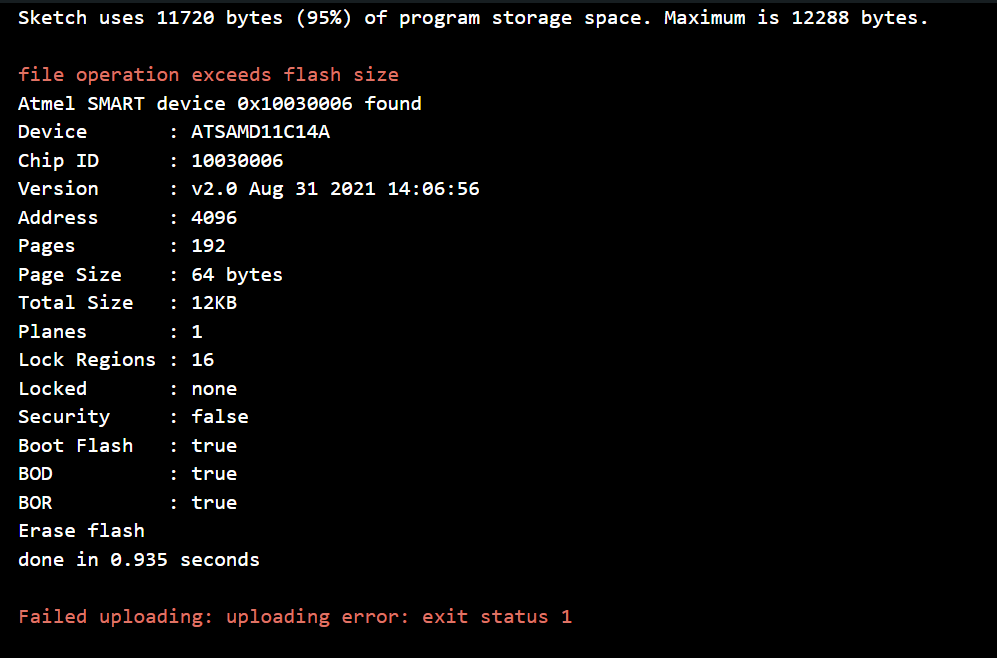Click the BOR value 'true'
997x658 pixels.
(214, 503)
